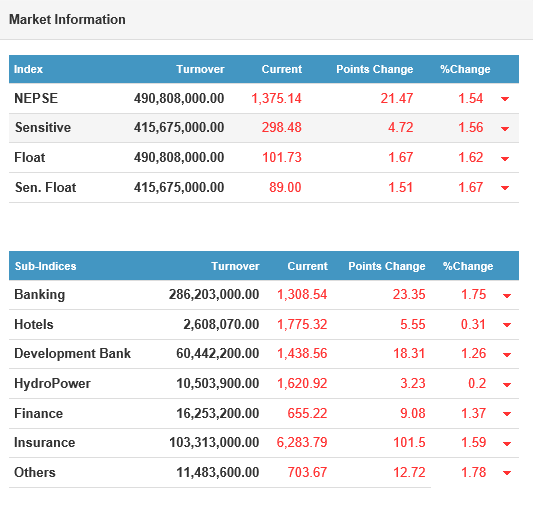Select the Hotels sub-index name
533x518 pixels.
click(x=34, y=325)
